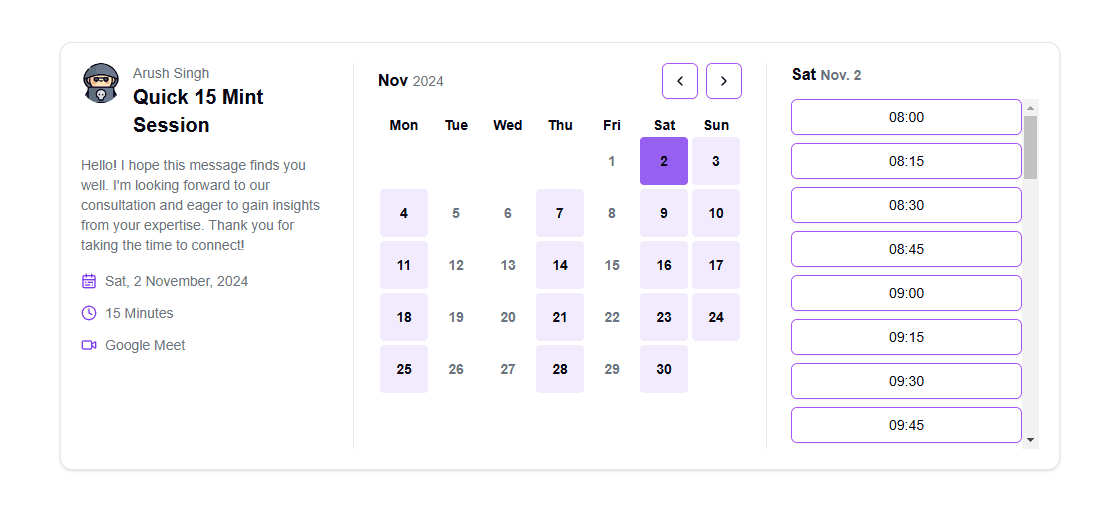The image size is (1112, 512).
Task: Pick Monday November 11 date
Action: pos(404,265)
